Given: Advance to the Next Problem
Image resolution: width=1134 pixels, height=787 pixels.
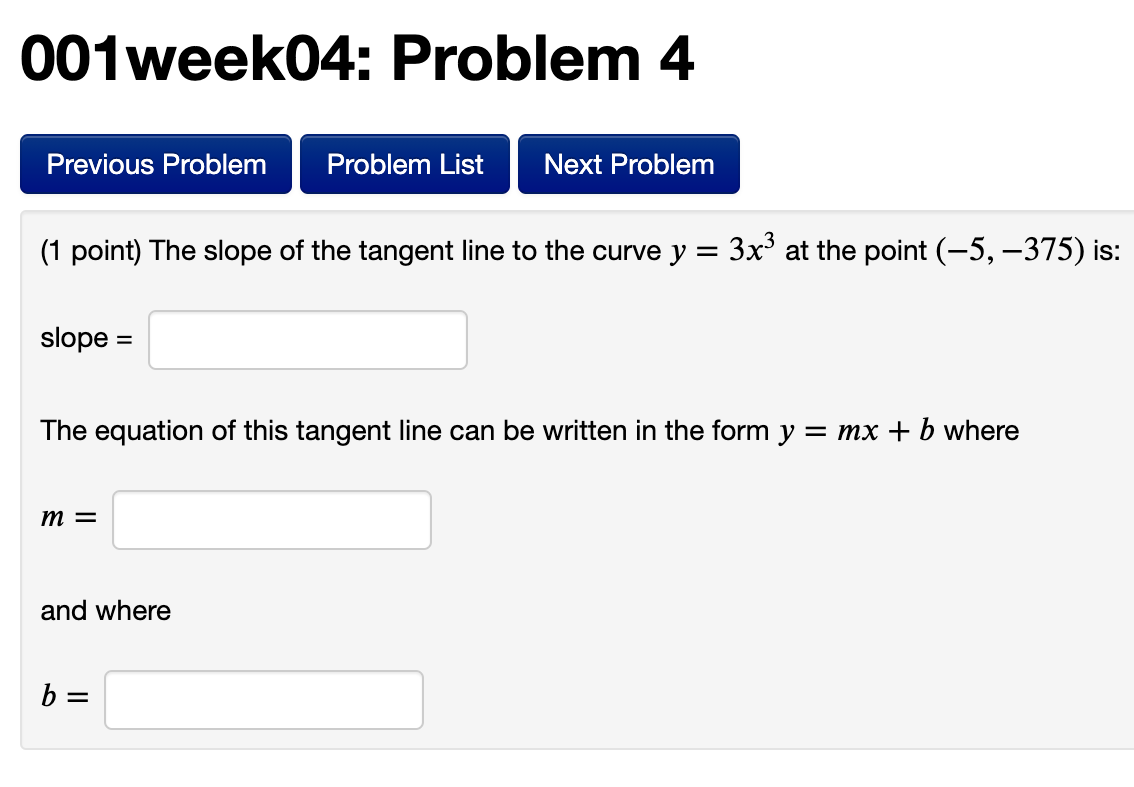Looking at the screenshot, I should click(x=628, y=163).
